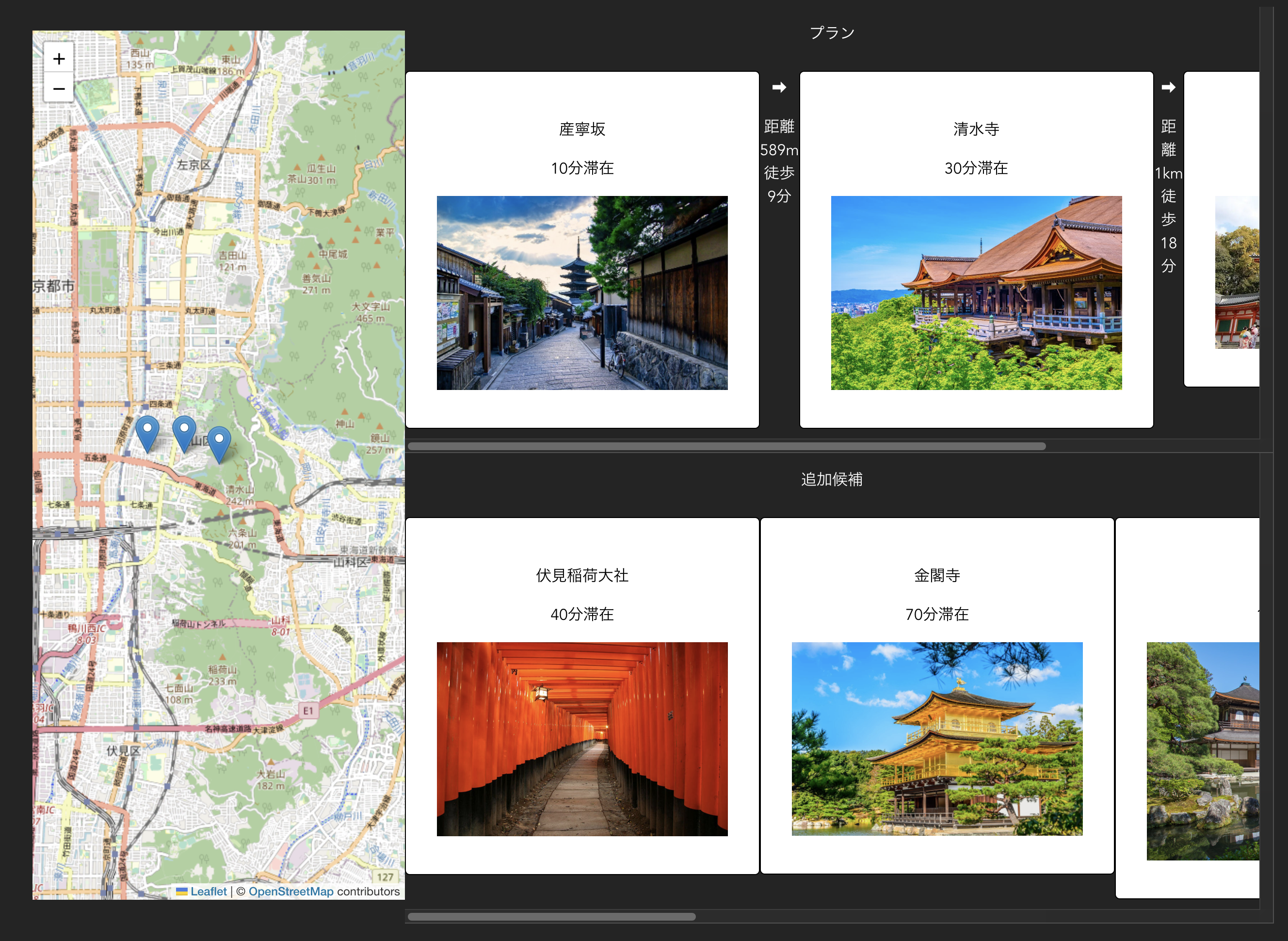
Task: Click the middle blue map marker
Action: tap(184, 432)
